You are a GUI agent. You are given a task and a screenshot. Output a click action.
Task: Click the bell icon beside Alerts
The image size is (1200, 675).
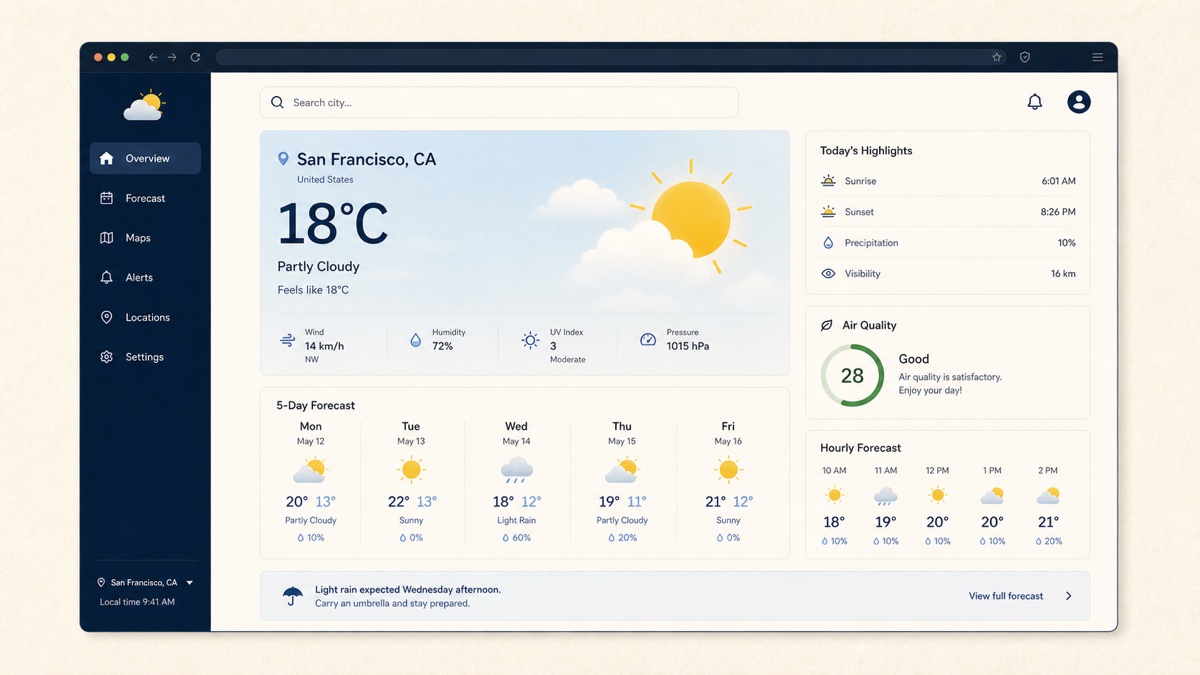click(x=107, y=277)
